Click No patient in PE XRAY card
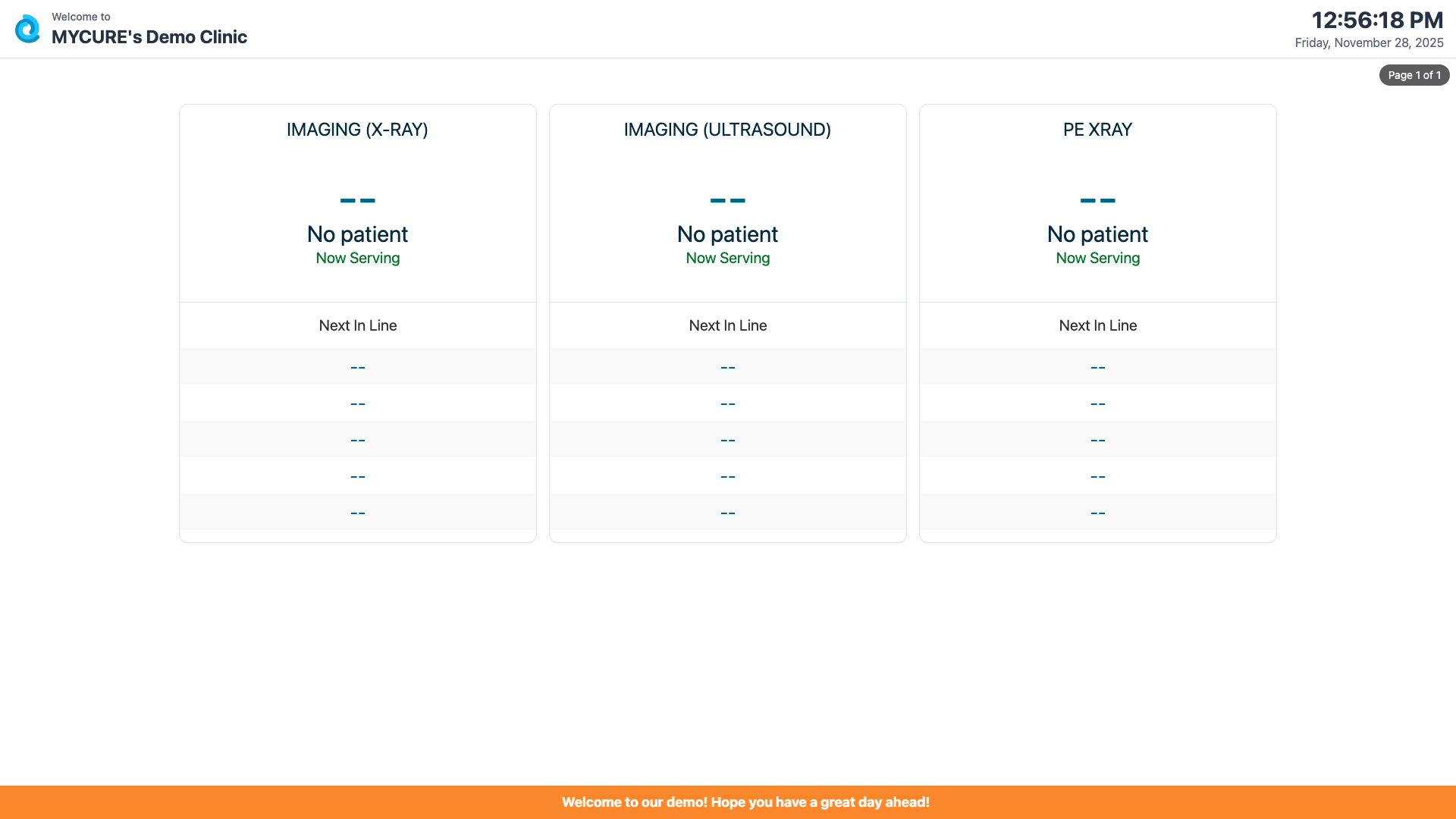1456x819 pixels. pos(1097,234)
